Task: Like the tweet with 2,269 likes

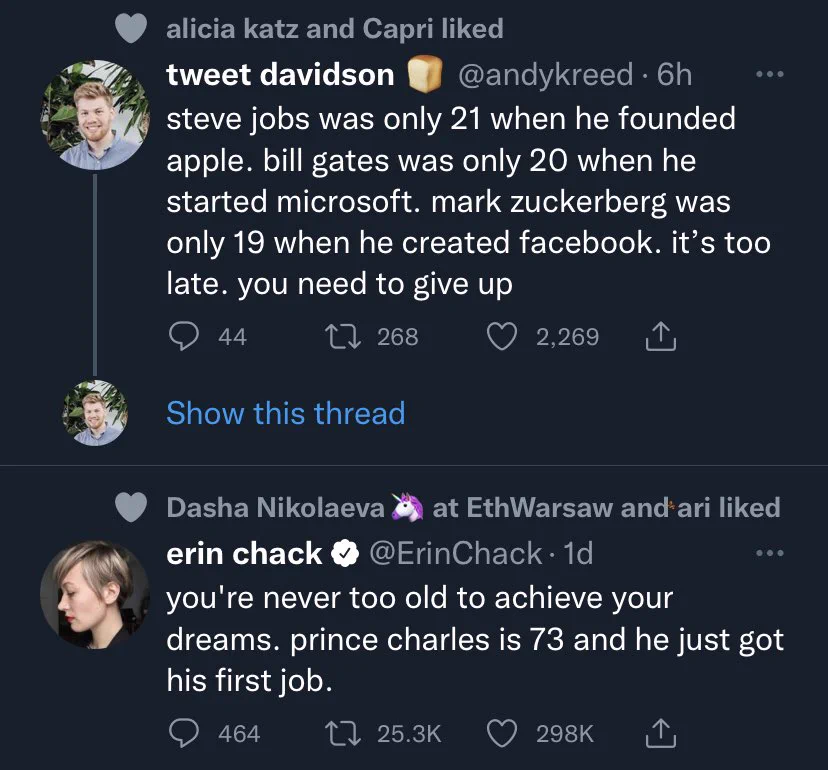Action: [x=501, y=336]
